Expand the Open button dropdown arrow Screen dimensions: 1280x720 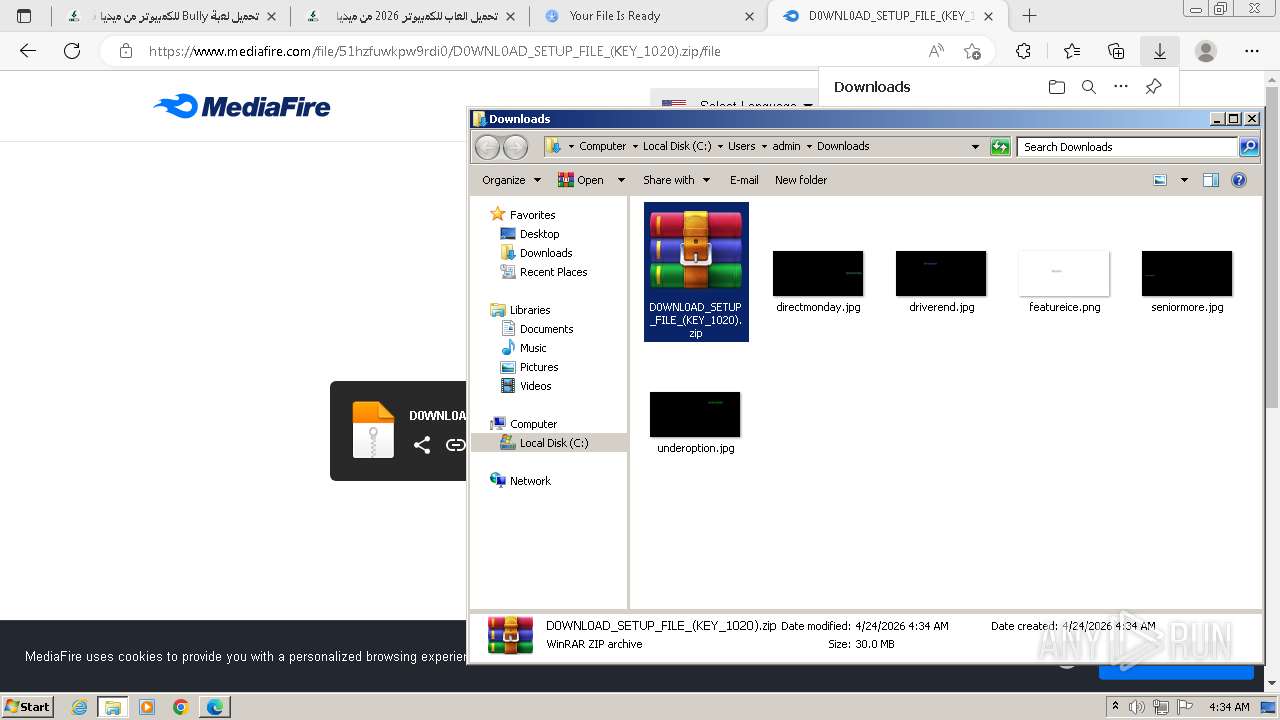[621, 180]
